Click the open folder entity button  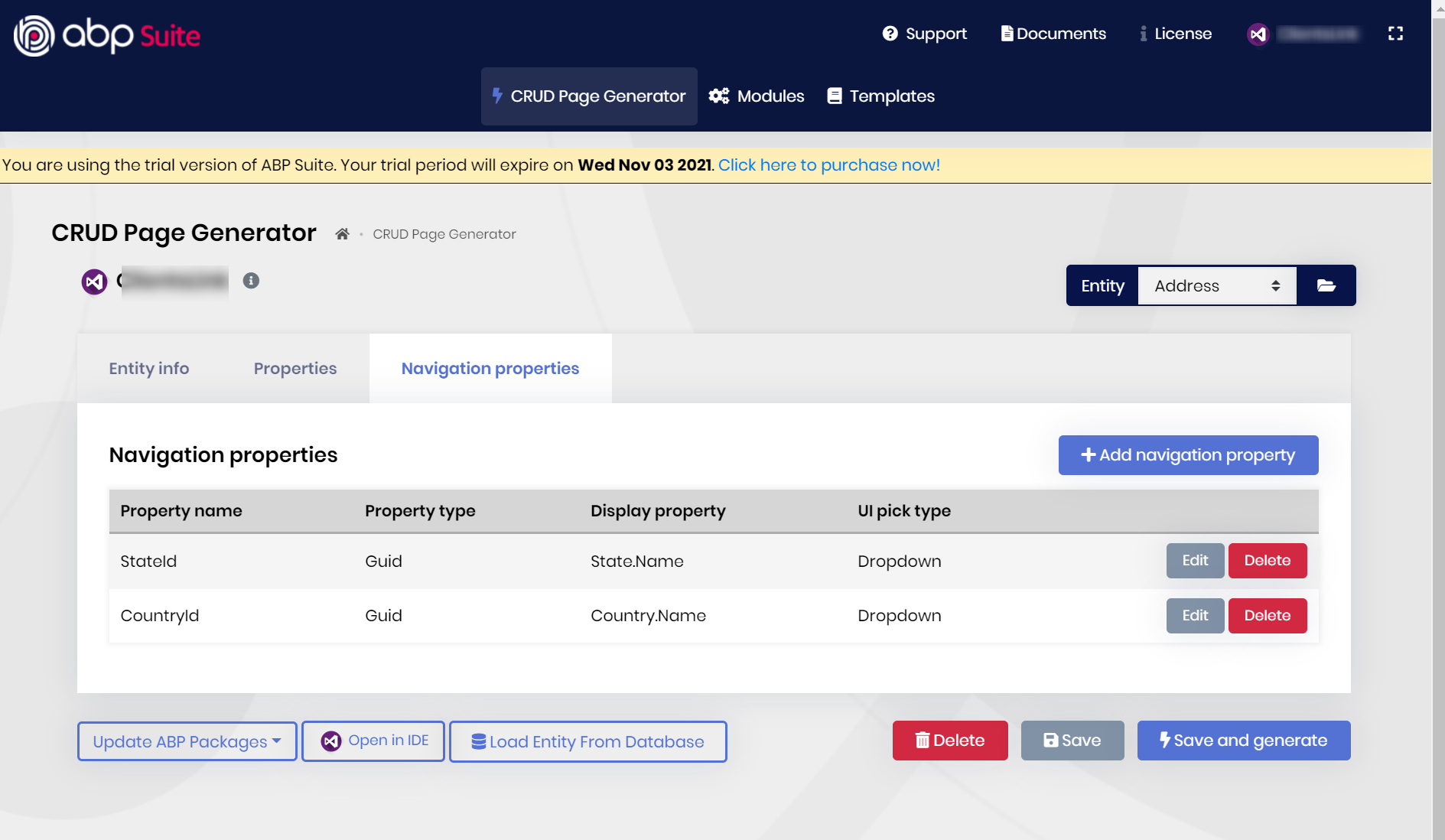(1326, 285)
